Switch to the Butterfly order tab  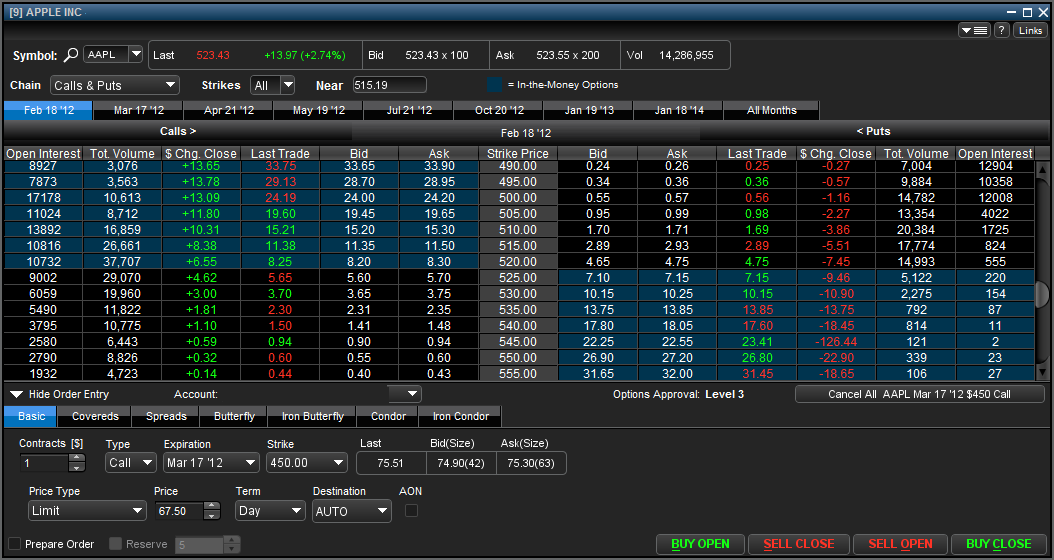tap(234, 416)
